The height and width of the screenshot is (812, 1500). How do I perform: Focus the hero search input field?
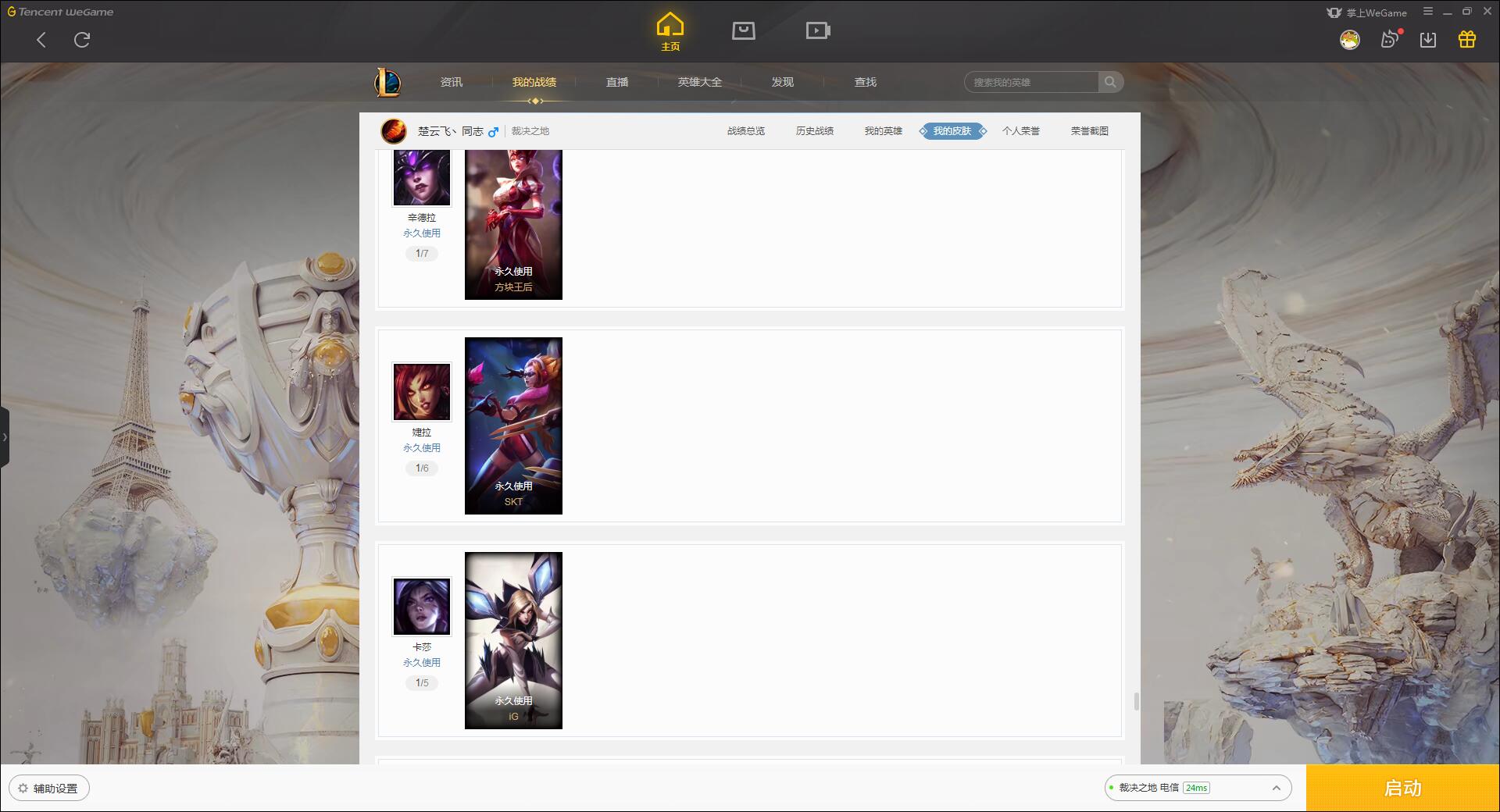[x=1031, y=82]
